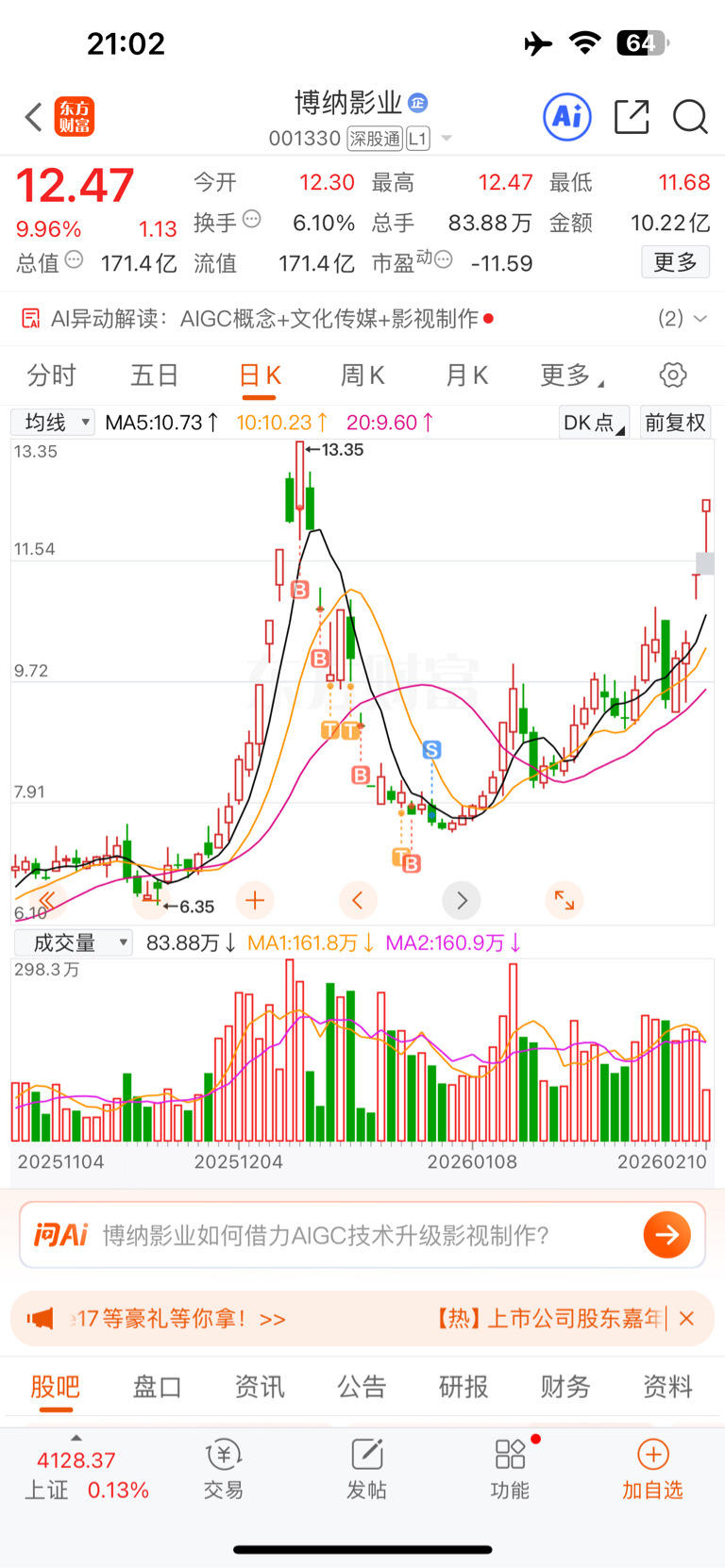Move chart right with arrow button

tap(462, 900)
